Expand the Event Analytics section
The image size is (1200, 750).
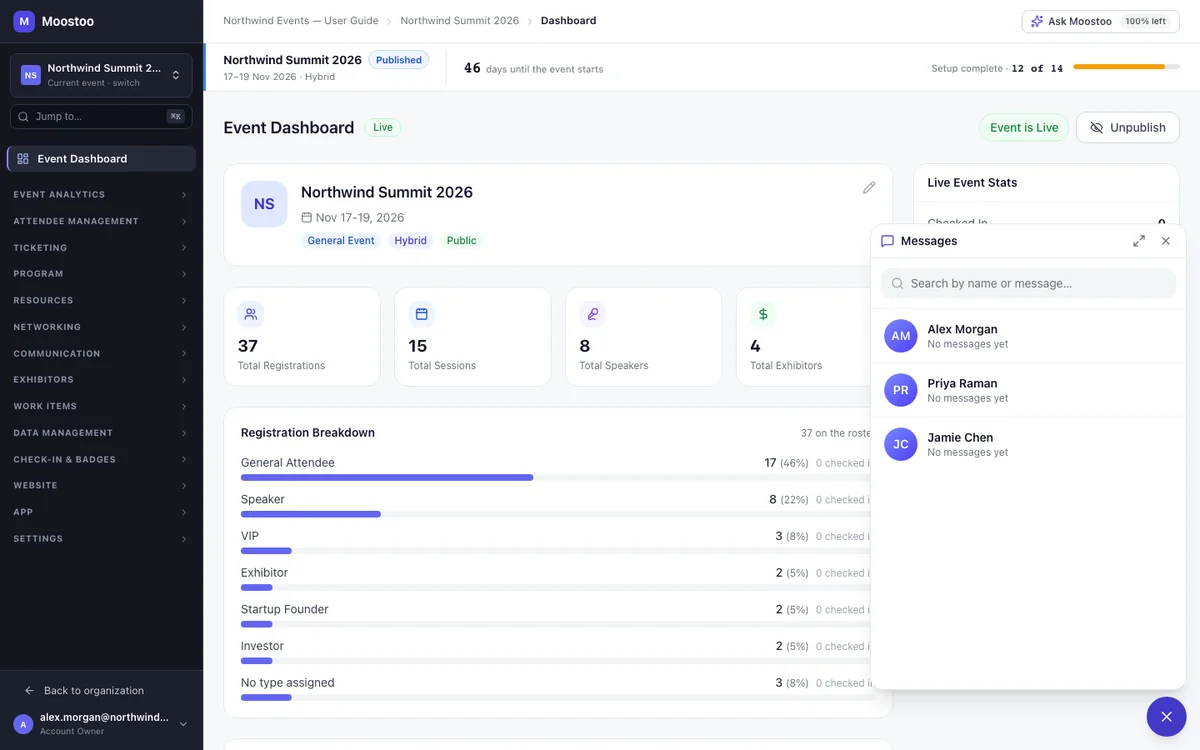point(101,195)
